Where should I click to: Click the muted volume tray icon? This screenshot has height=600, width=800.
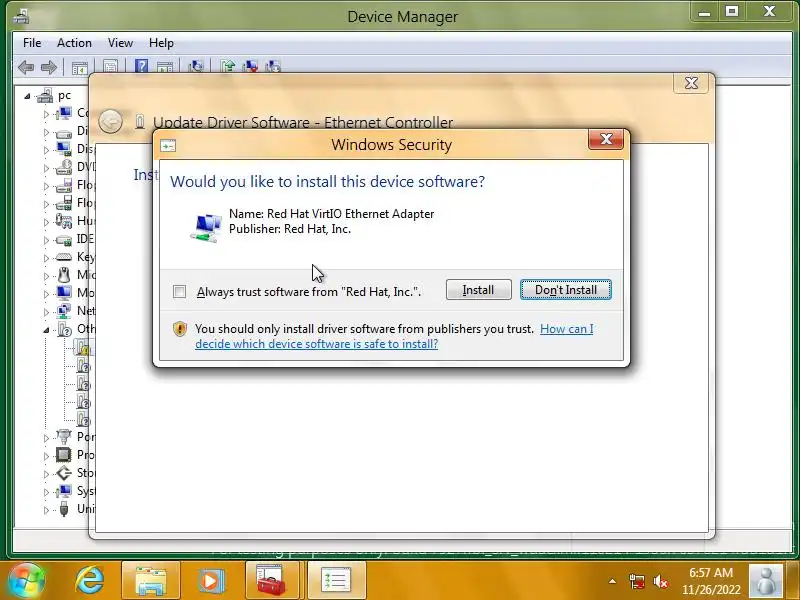661,582
